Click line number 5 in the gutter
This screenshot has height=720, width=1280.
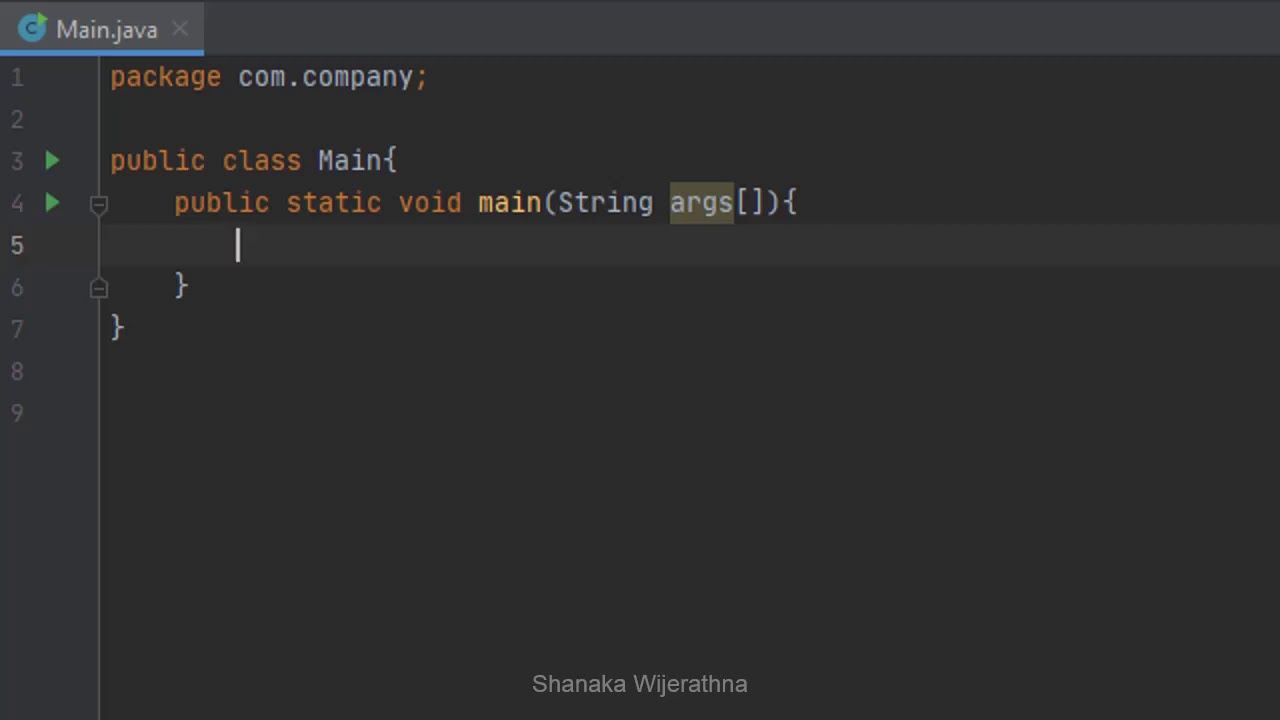(x=17, y=246)
